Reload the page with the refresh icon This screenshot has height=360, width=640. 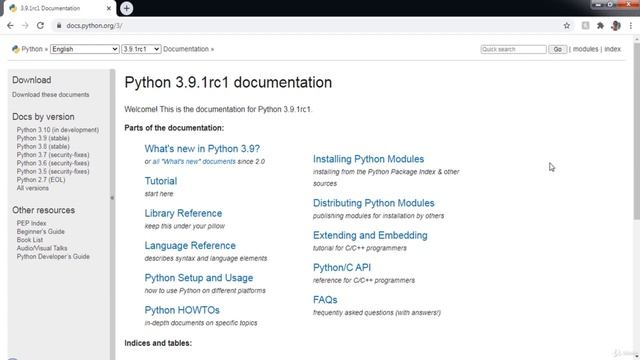pos(40,25)
